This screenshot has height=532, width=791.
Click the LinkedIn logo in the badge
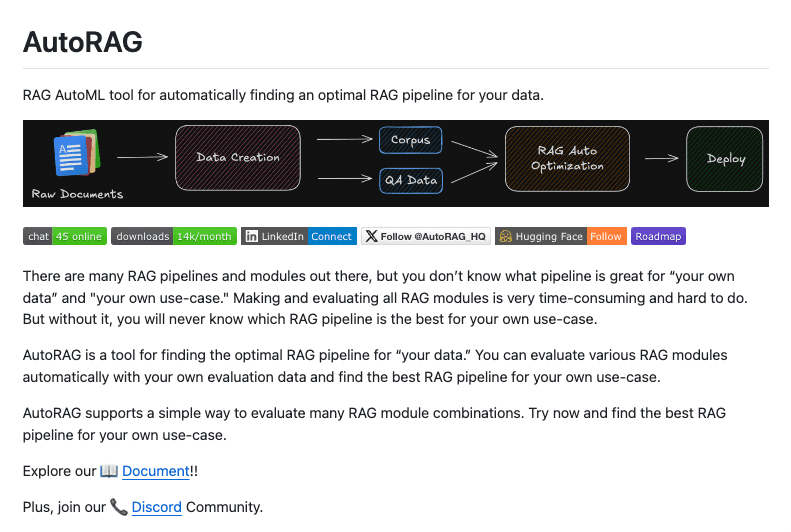point(251,236)
